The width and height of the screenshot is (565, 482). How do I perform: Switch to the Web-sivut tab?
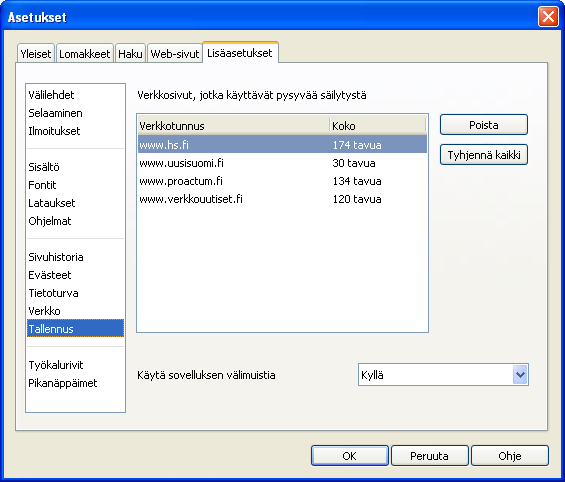point(175,54)
